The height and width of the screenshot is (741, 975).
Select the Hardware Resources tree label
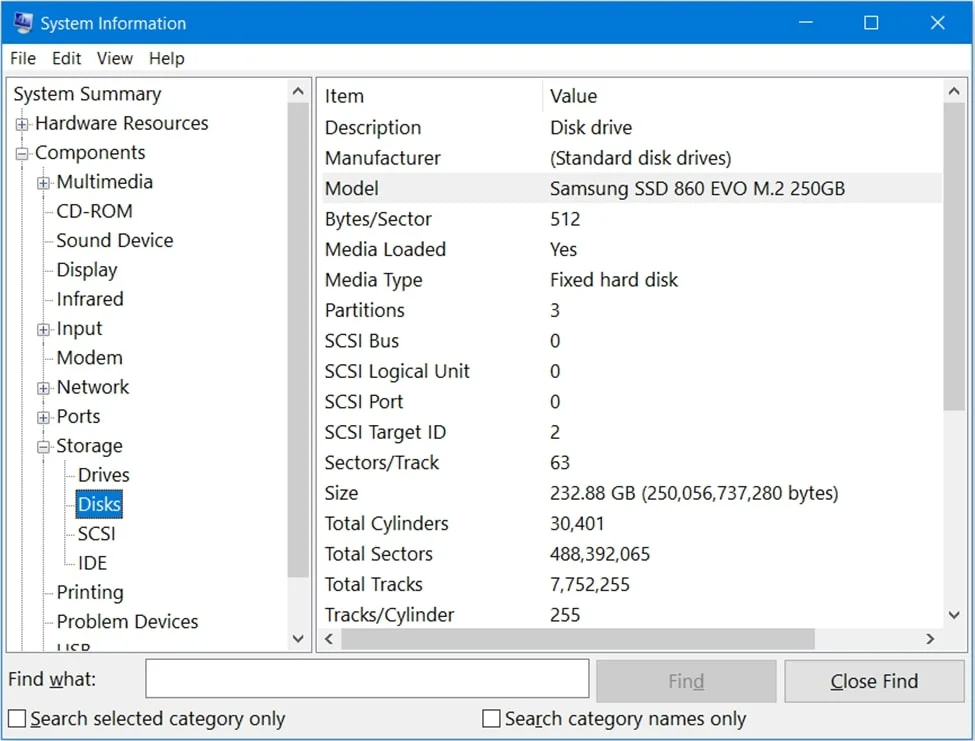tap(122, 123)
